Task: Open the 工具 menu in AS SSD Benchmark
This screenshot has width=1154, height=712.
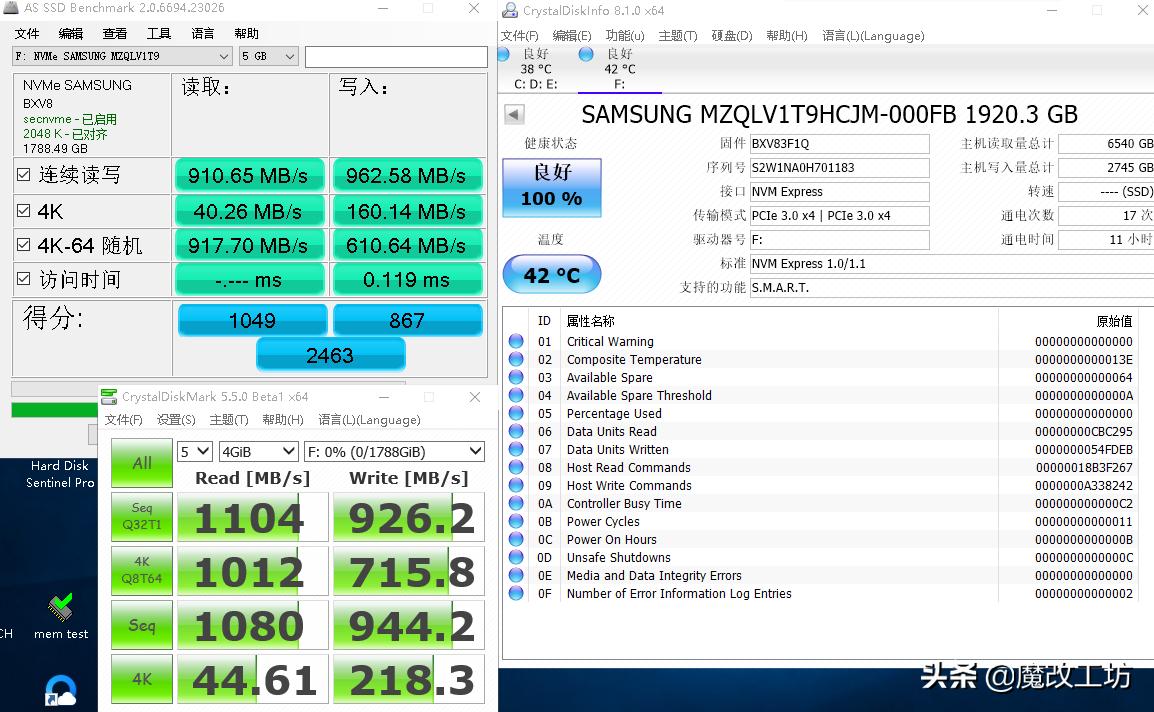Action: 159,33
